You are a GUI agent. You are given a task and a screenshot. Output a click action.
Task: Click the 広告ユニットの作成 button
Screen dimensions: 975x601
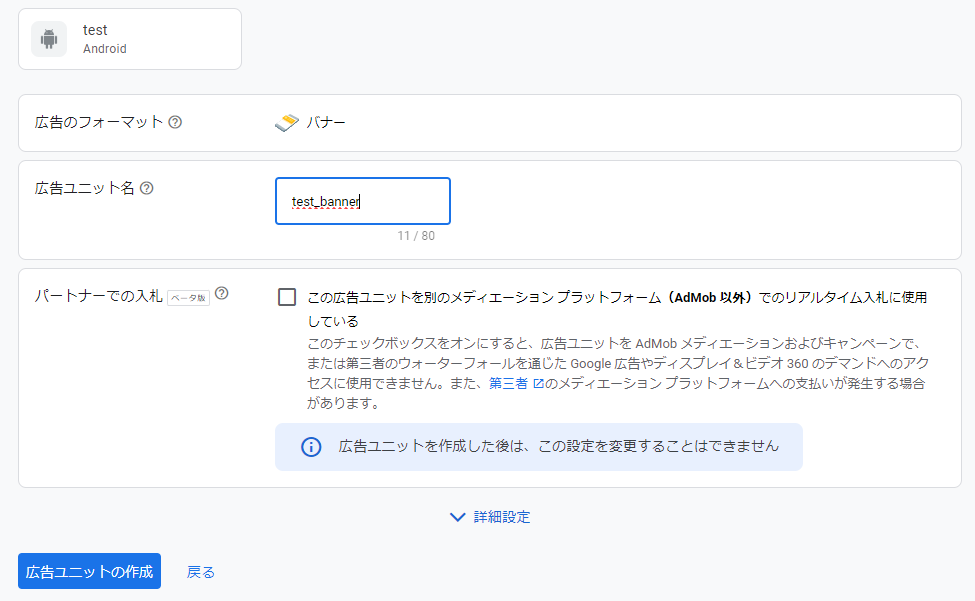coord(88,571)
